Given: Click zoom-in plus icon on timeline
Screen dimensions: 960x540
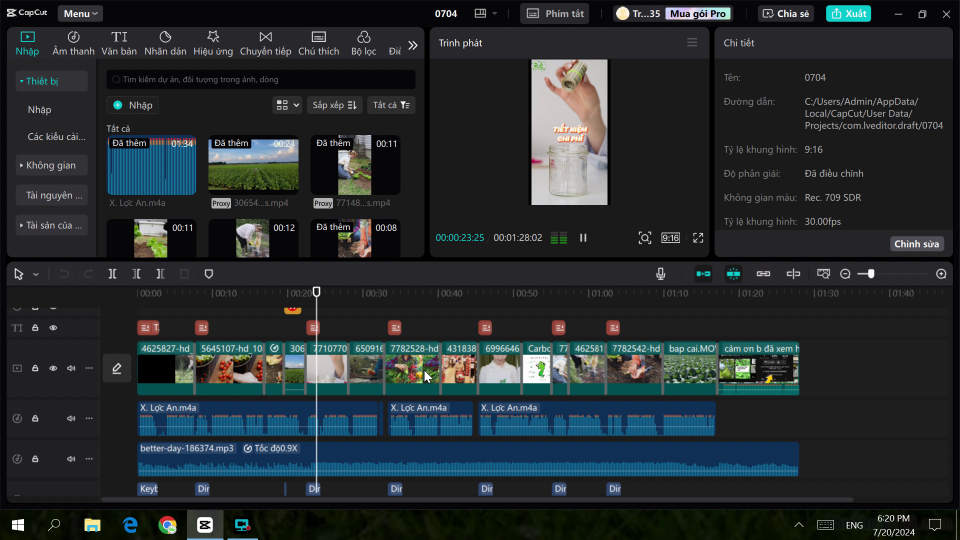Looking at the screenshot, I should pos(941,274).
